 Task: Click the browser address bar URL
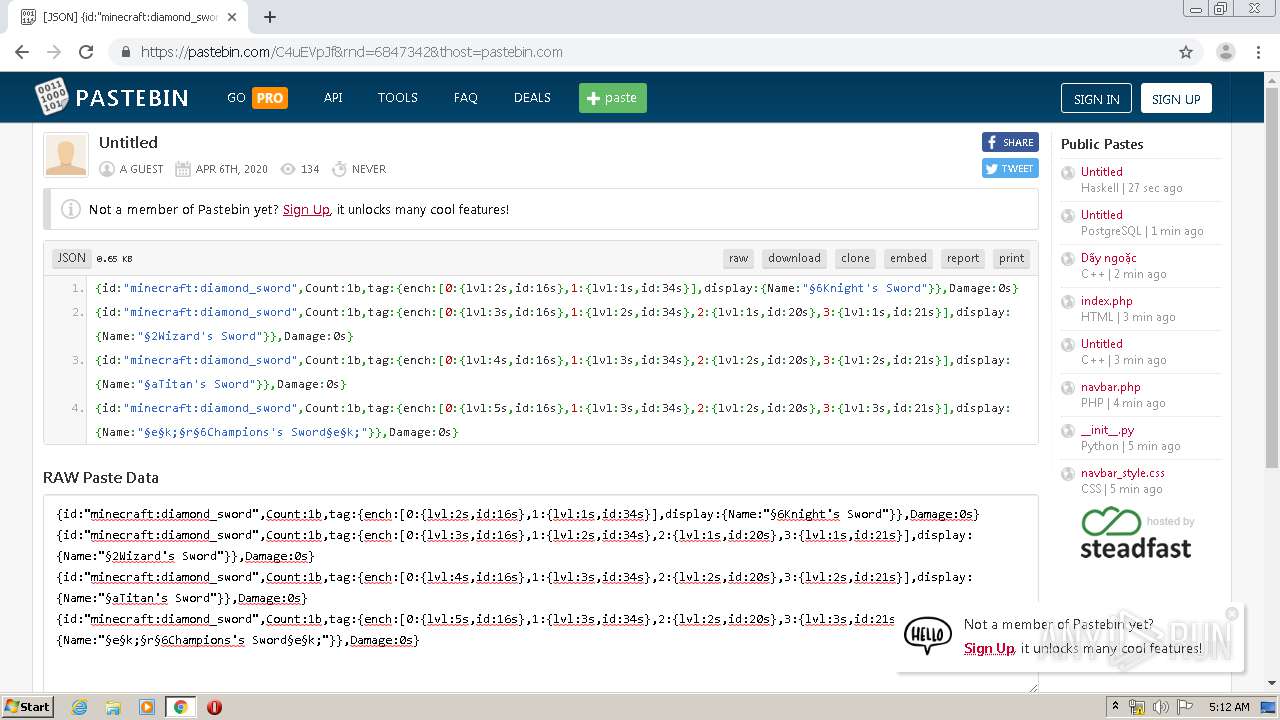pos(351,52)
